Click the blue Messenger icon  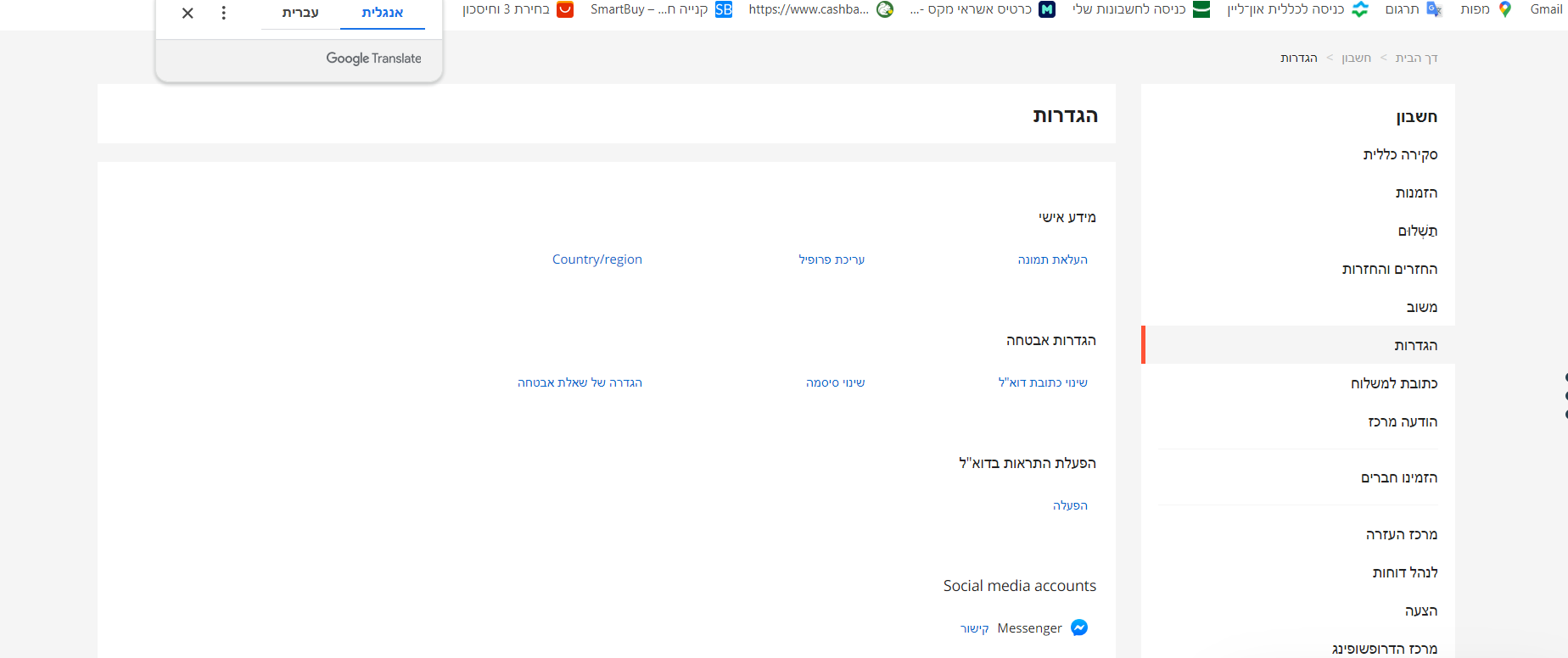tap(1079, 627)
